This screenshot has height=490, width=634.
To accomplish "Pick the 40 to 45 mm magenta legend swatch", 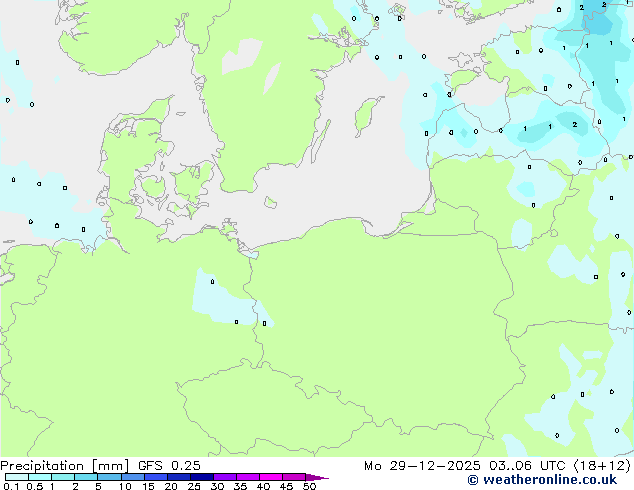I will click(x=271, y=477).
